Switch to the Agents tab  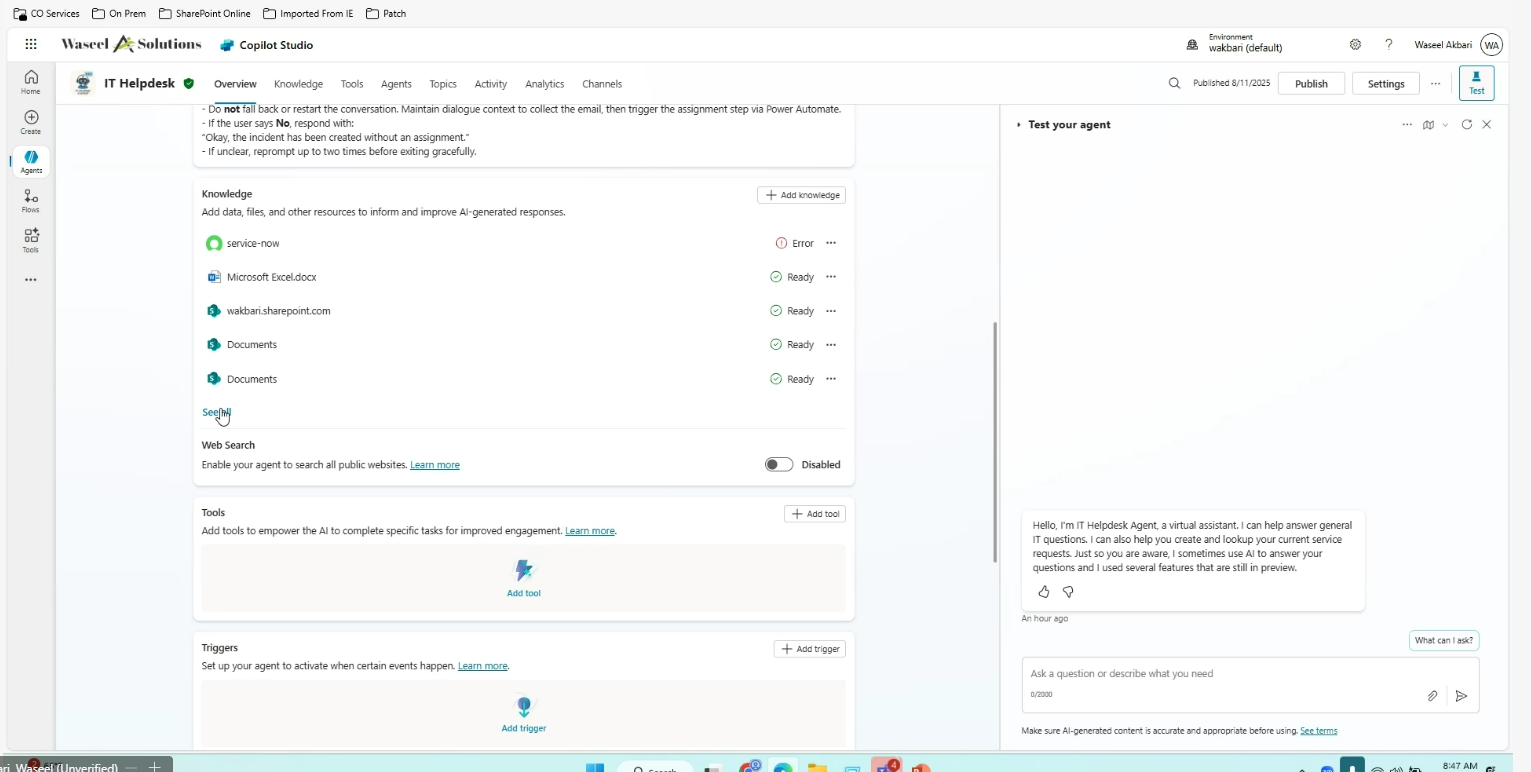[x=396, y=84]
